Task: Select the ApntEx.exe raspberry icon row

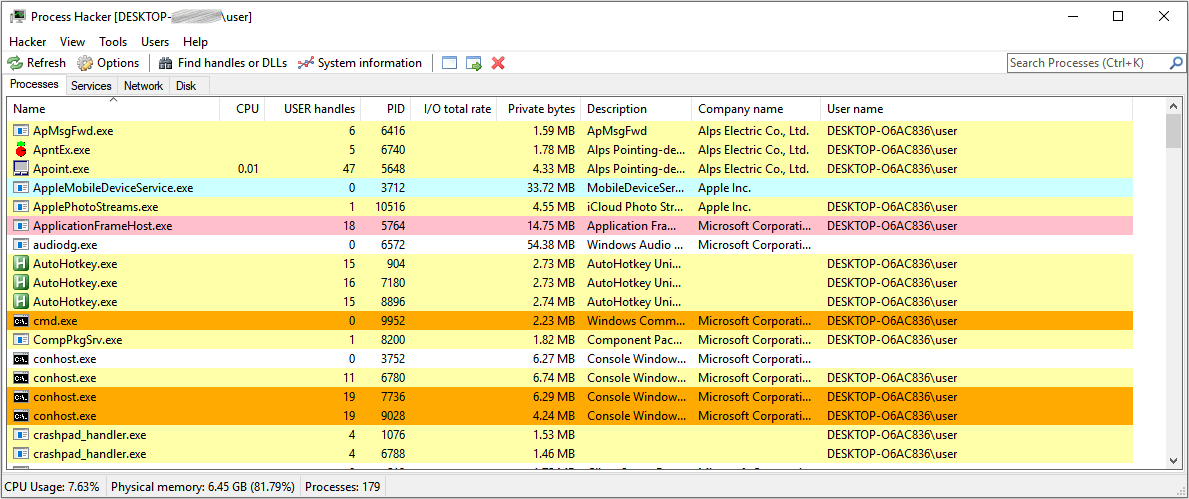Action: point(22,150)
